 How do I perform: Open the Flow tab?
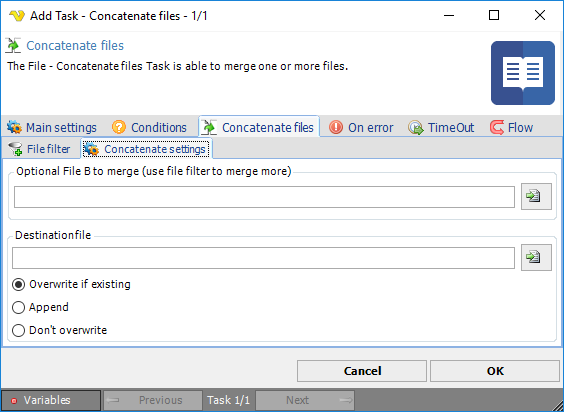click(511, 127)
